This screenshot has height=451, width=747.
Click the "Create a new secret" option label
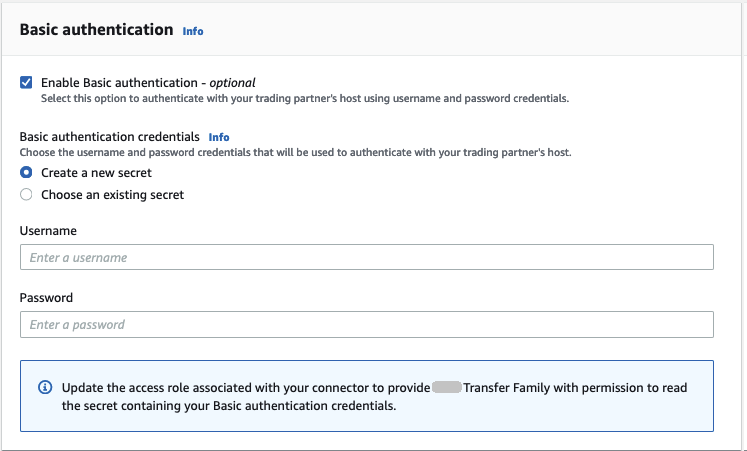coord(96,173)
